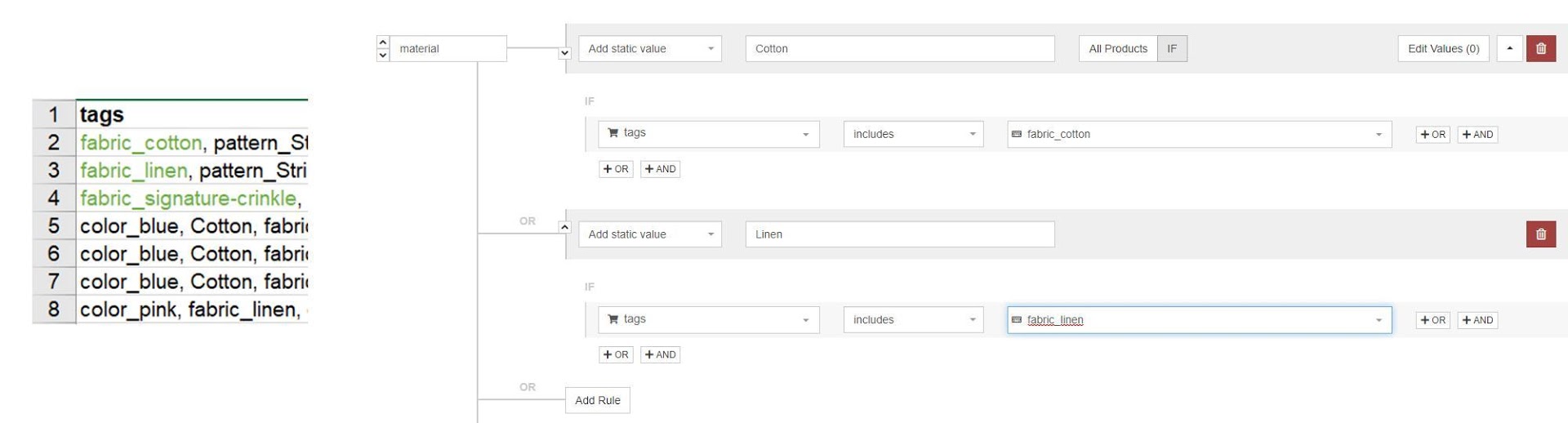Click the Cotton static value text field

pyautogui.click(x=900, y=49)
